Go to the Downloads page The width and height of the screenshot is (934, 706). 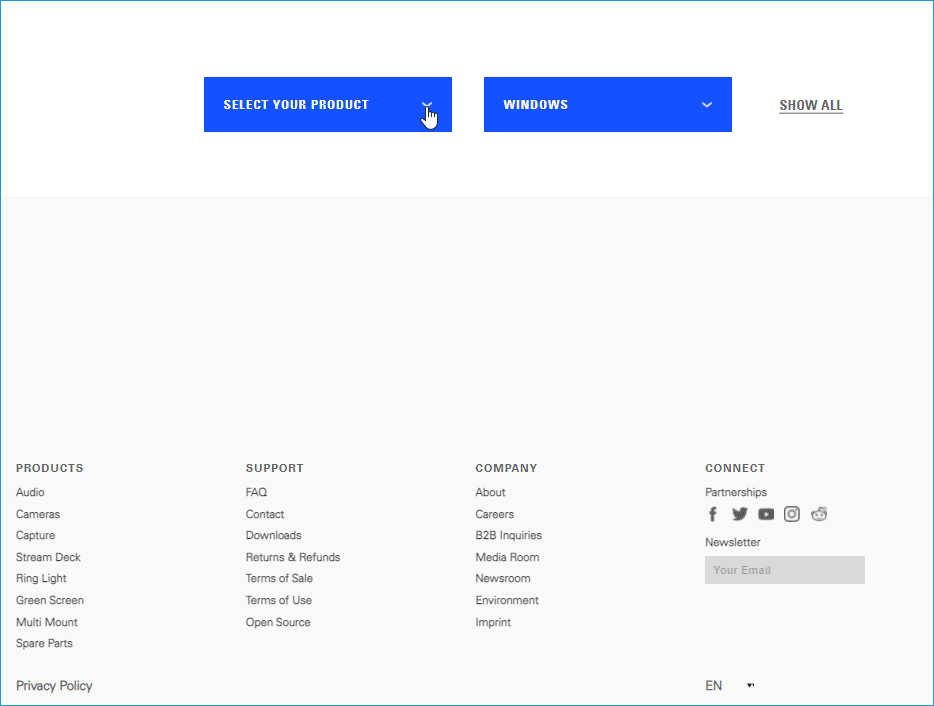(273, 536)
